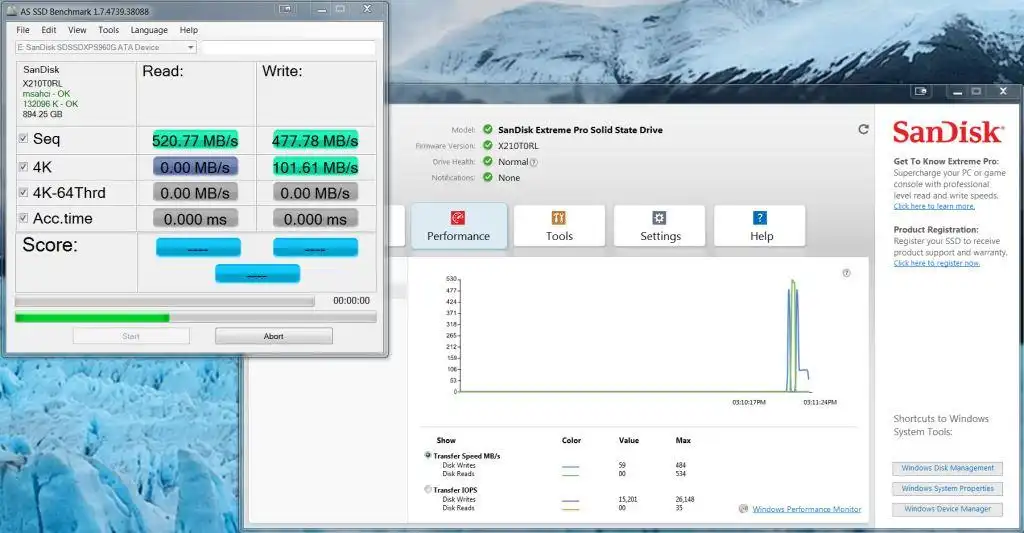
Task: Click the green benchmark progress bar
Action: coord(195,317)
